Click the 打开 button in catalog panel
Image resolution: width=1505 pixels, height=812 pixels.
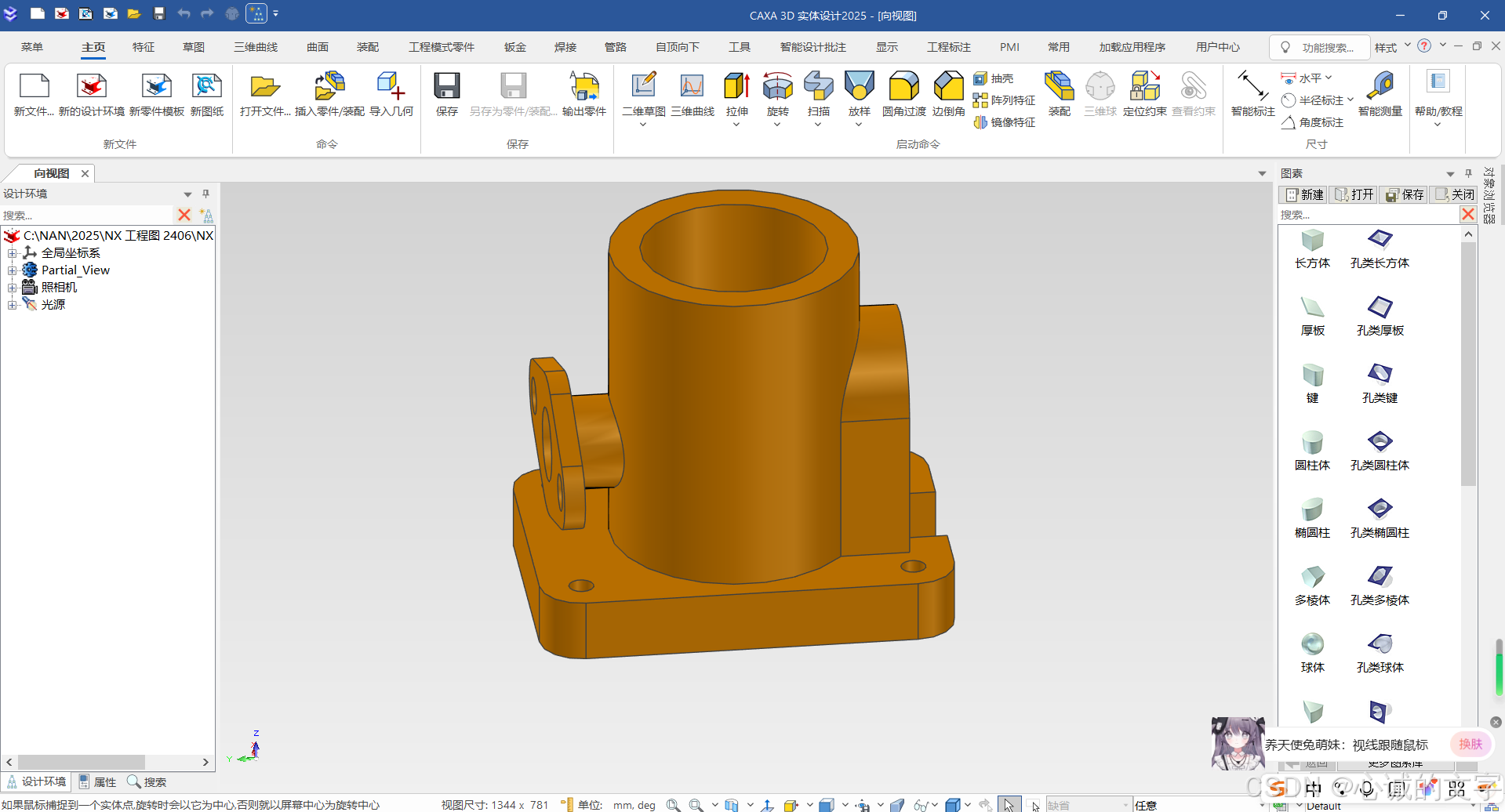coord(1354,194)
